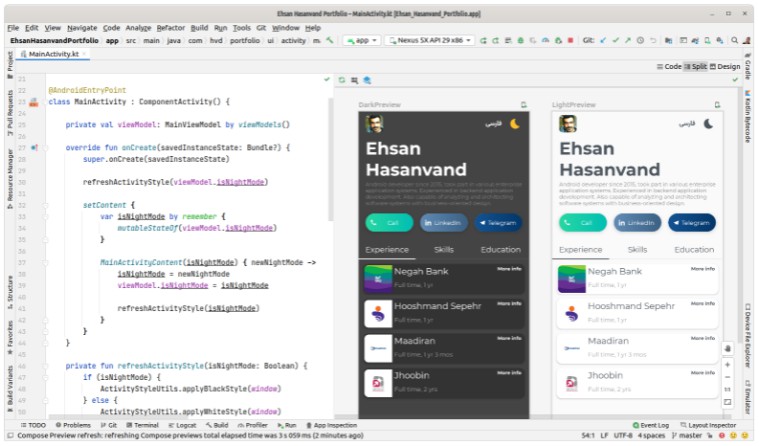
Task: Open the Profiler tool window
Action: tap(253, 425)
